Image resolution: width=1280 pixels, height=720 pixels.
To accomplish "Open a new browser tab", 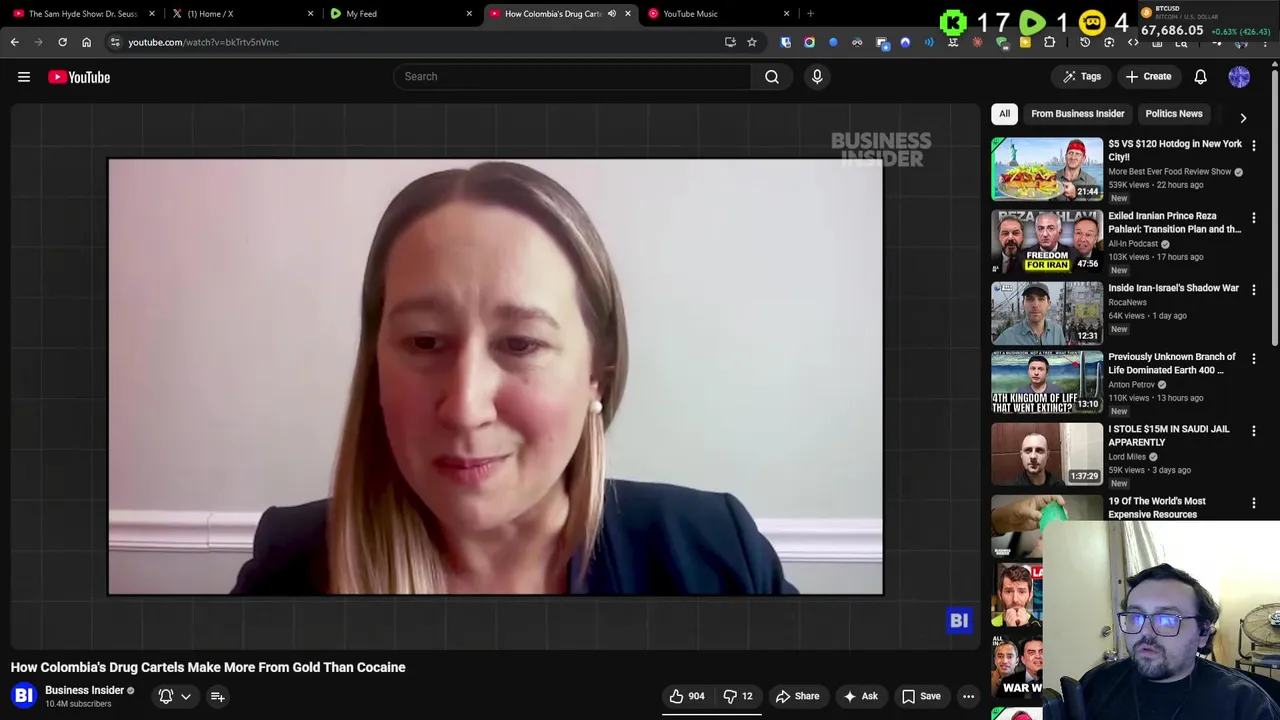I will click(x=810, y=14).
